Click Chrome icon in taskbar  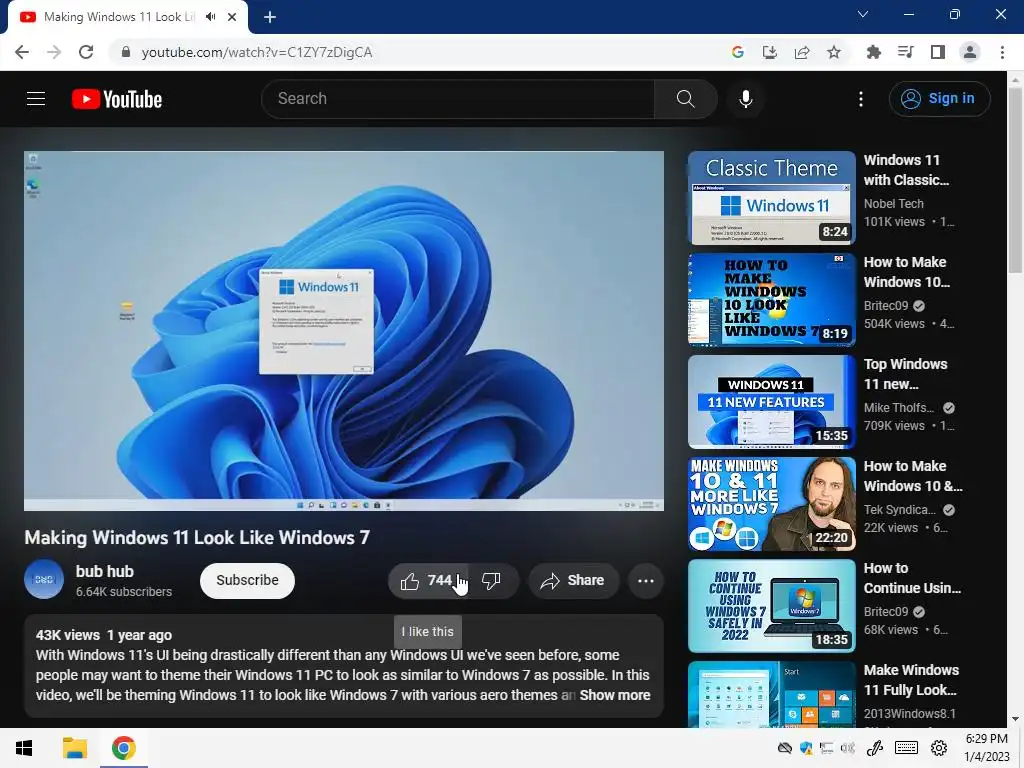pyautogui.click(x=123, y=748)
